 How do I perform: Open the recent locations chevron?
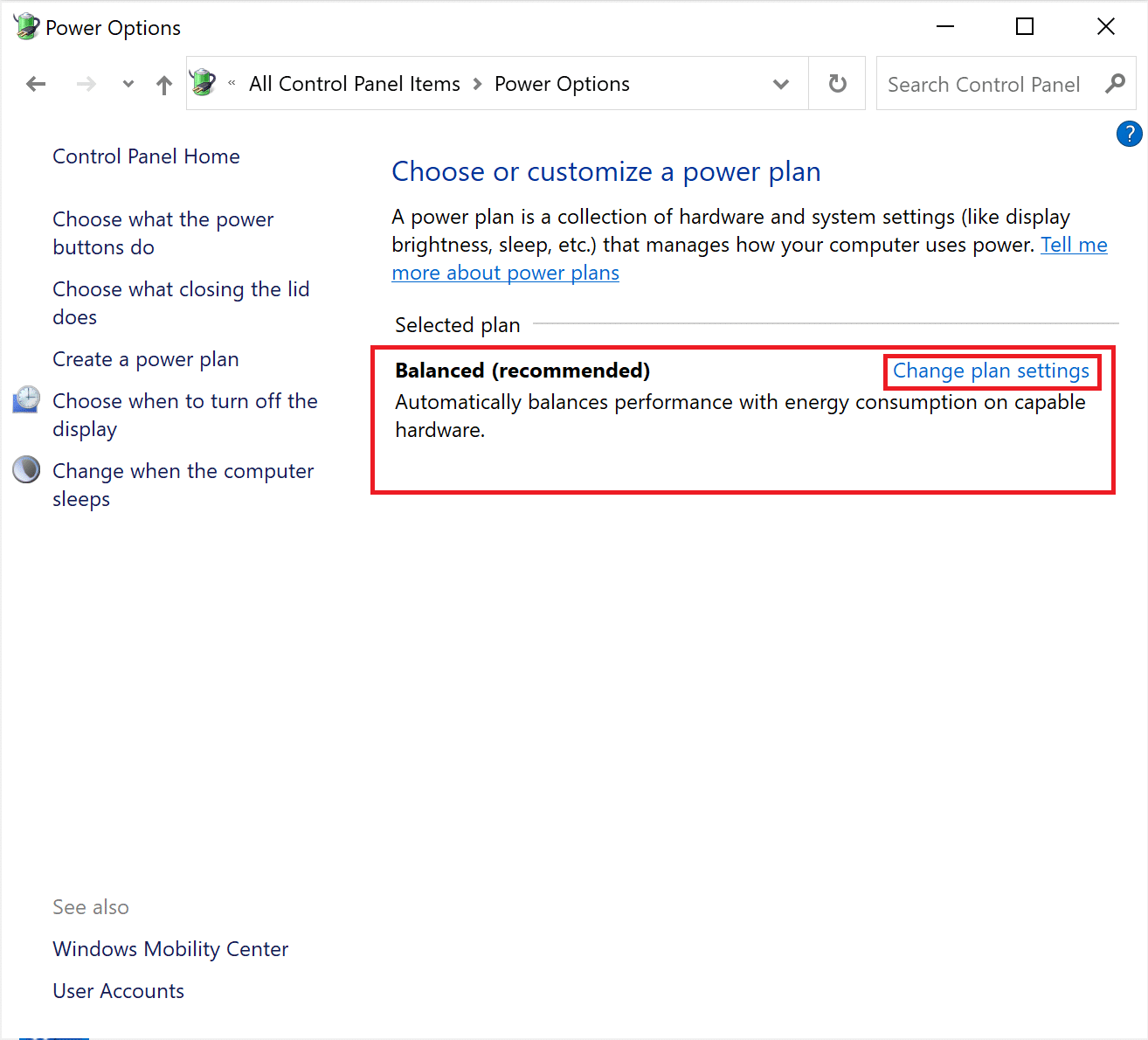pyautogui.click(x=128, y=83)
